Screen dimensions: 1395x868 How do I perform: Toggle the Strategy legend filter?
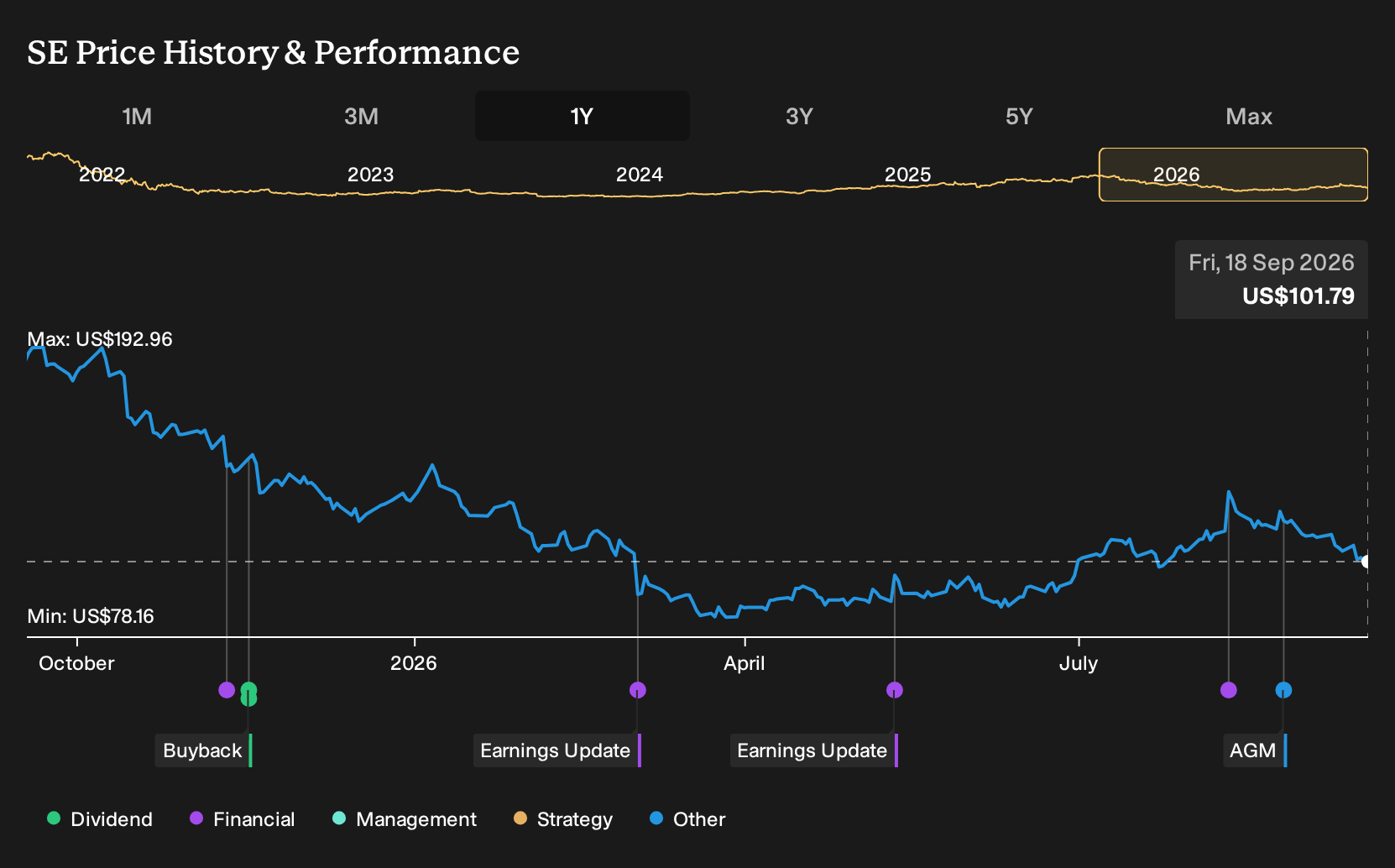pyautogui.click(x=563, y=819)
